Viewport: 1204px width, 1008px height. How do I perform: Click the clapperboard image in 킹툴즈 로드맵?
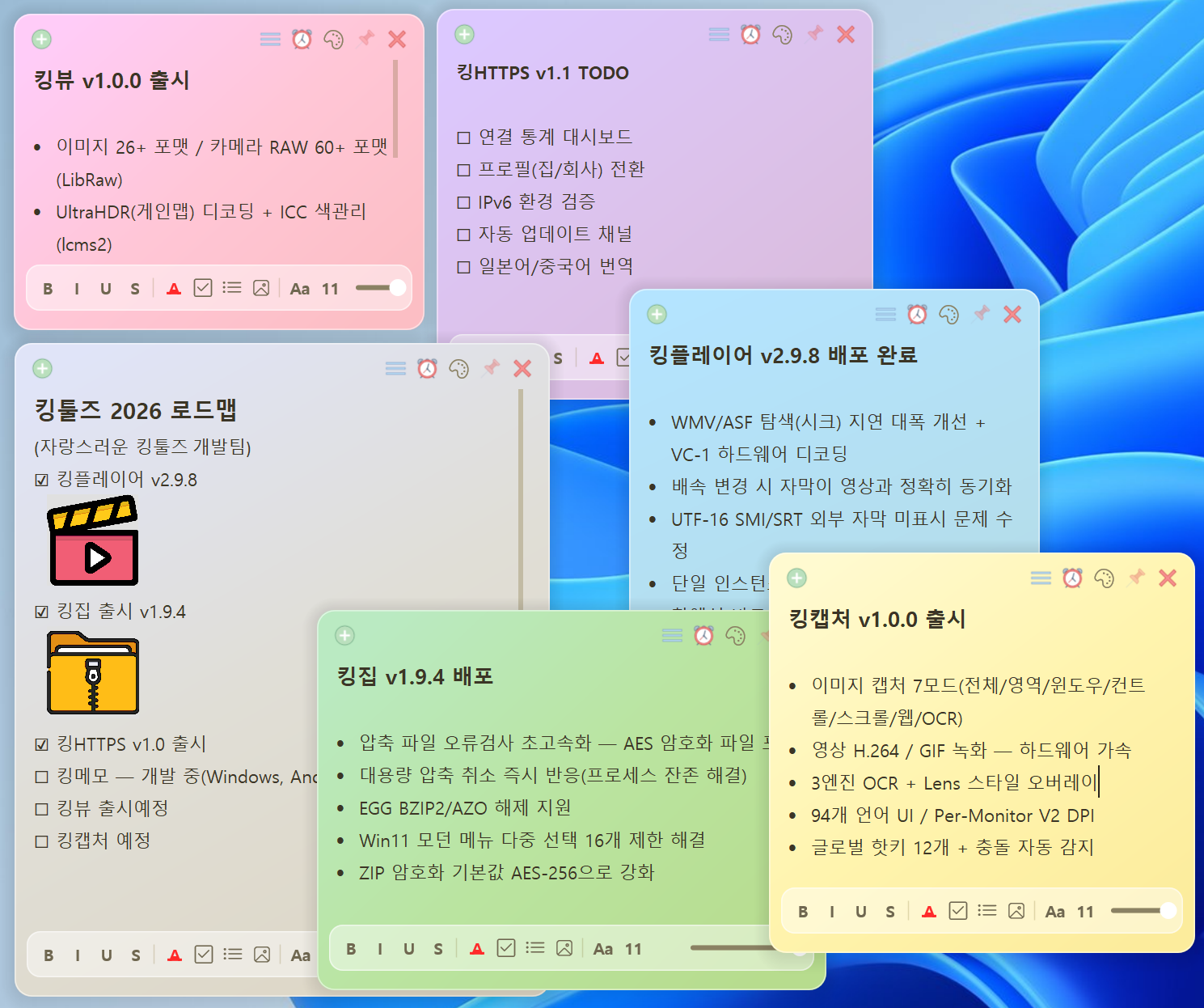[93, 540]
